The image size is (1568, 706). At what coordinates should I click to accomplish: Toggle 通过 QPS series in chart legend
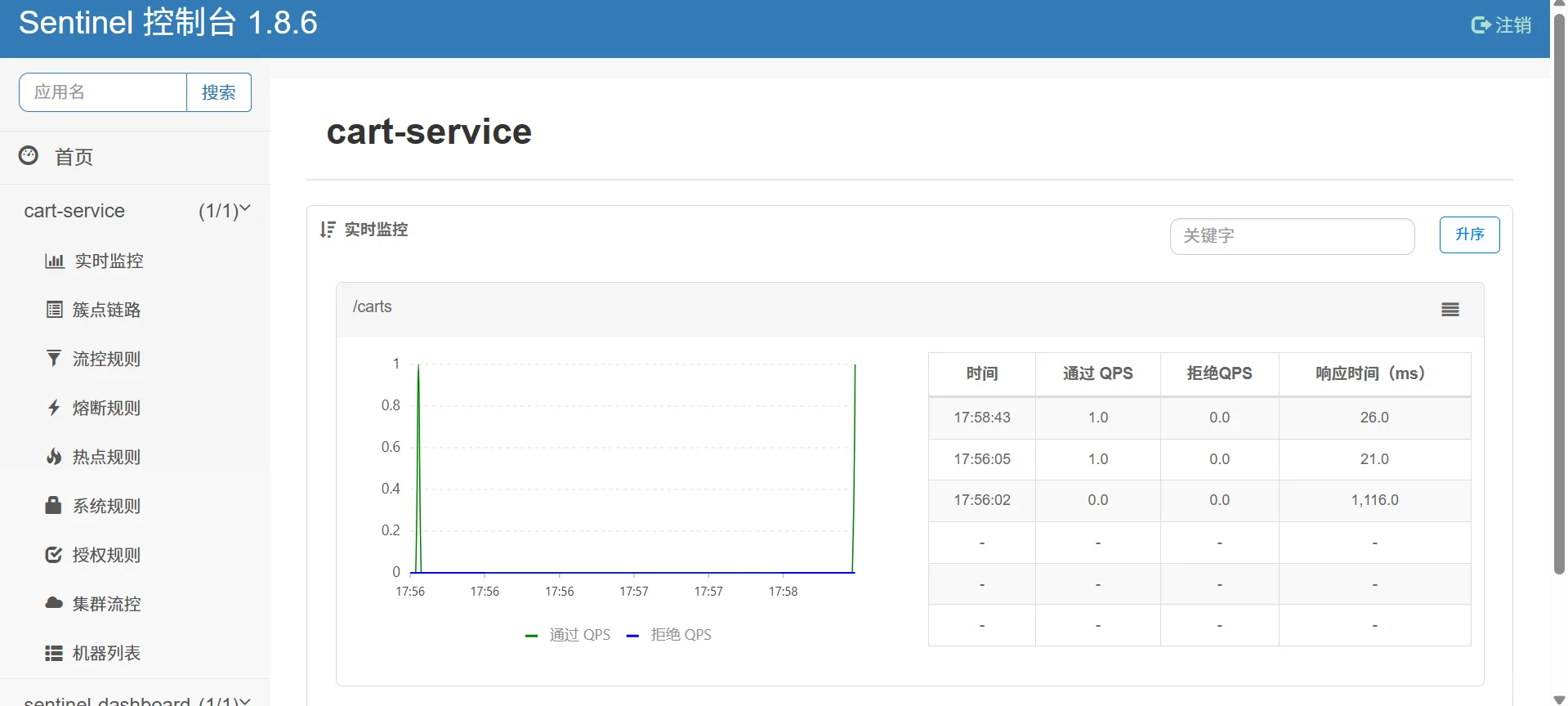[x=568, y=635]
